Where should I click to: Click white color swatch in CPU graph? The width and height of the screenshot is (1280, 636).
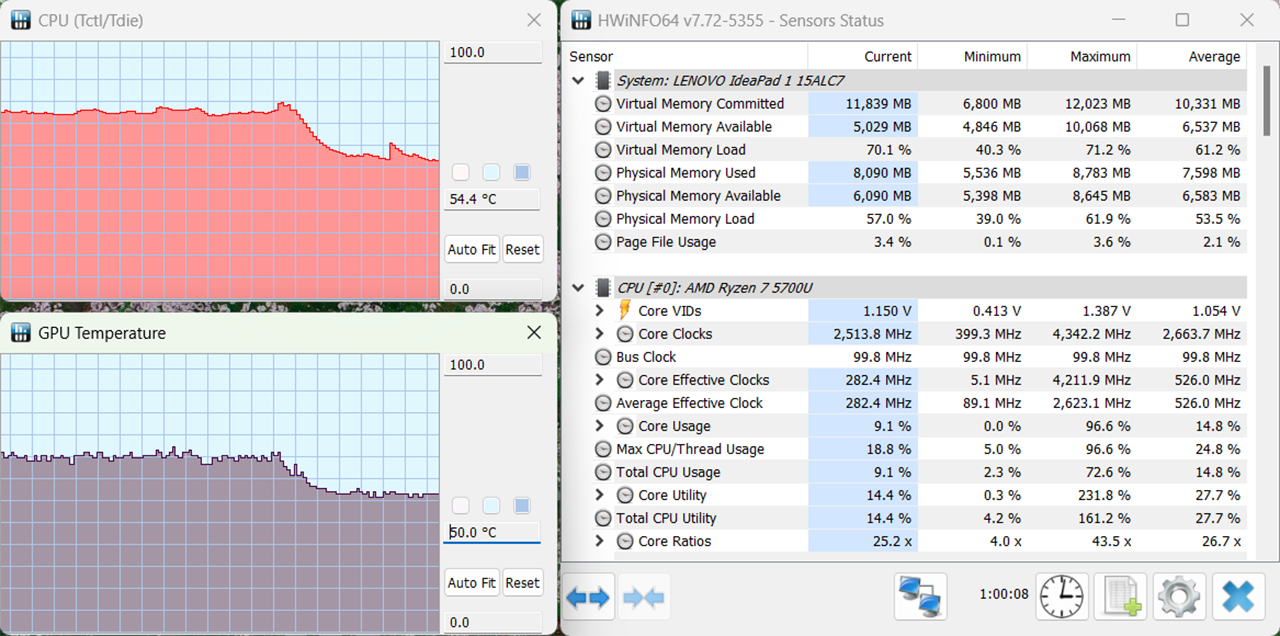[460, 173]
